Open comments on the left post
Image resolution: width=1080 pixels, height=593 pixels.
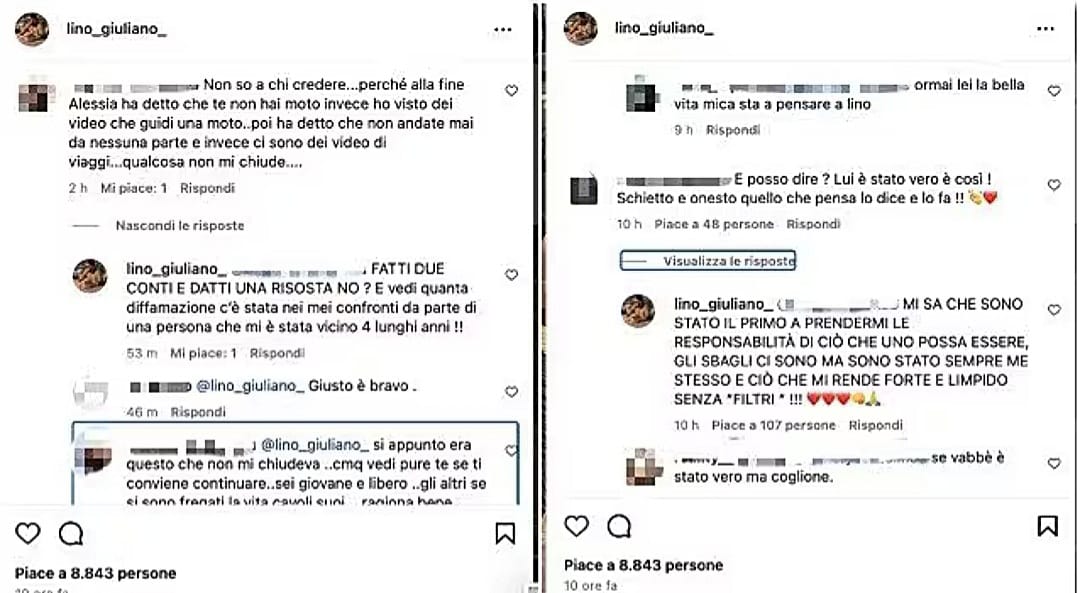[71, 533]
